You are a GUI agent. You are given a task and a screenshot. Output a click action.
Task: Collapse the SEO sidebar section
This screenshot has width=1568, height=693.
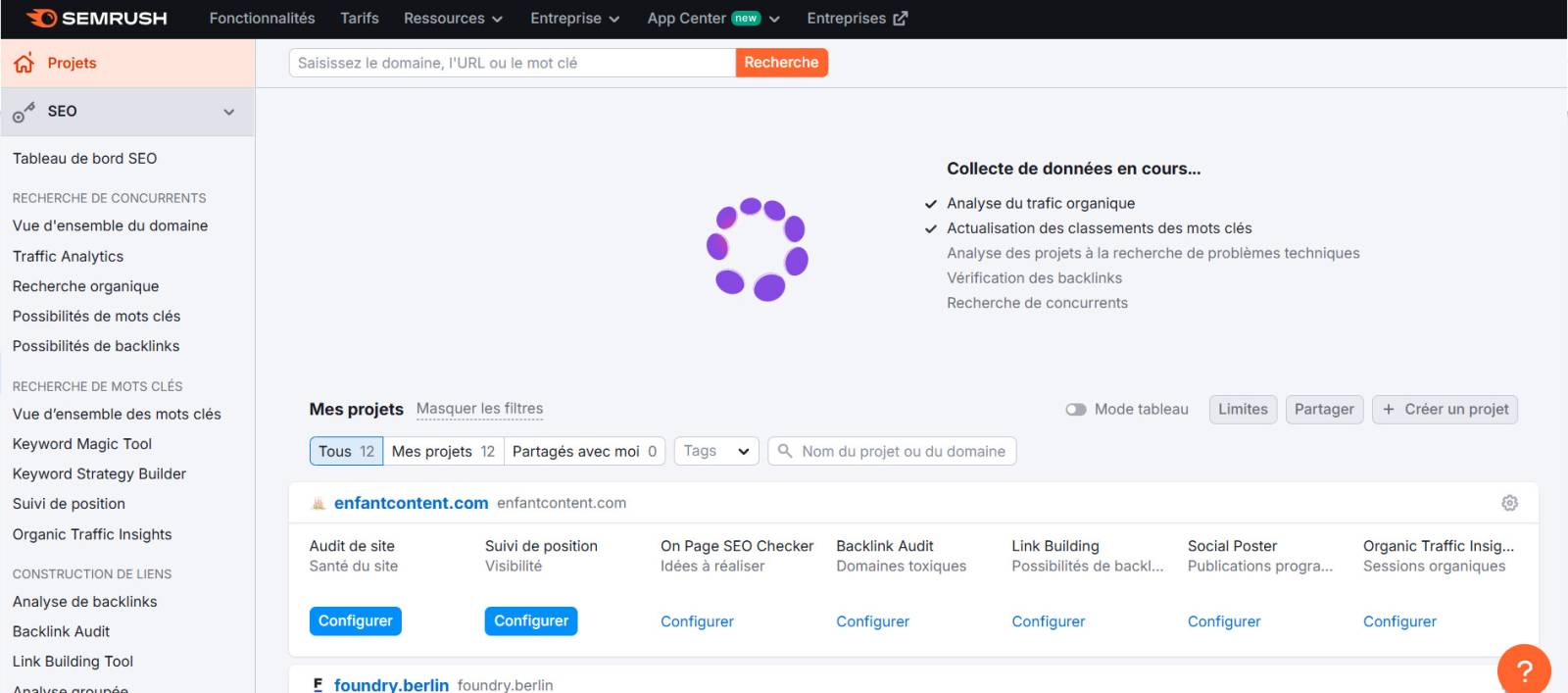(x=229, y=112)
